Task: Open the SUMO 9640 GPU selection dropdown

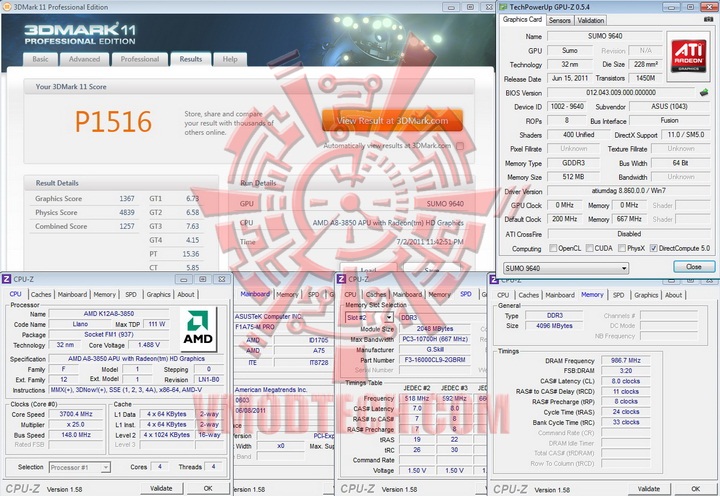Action: [566, 268]
